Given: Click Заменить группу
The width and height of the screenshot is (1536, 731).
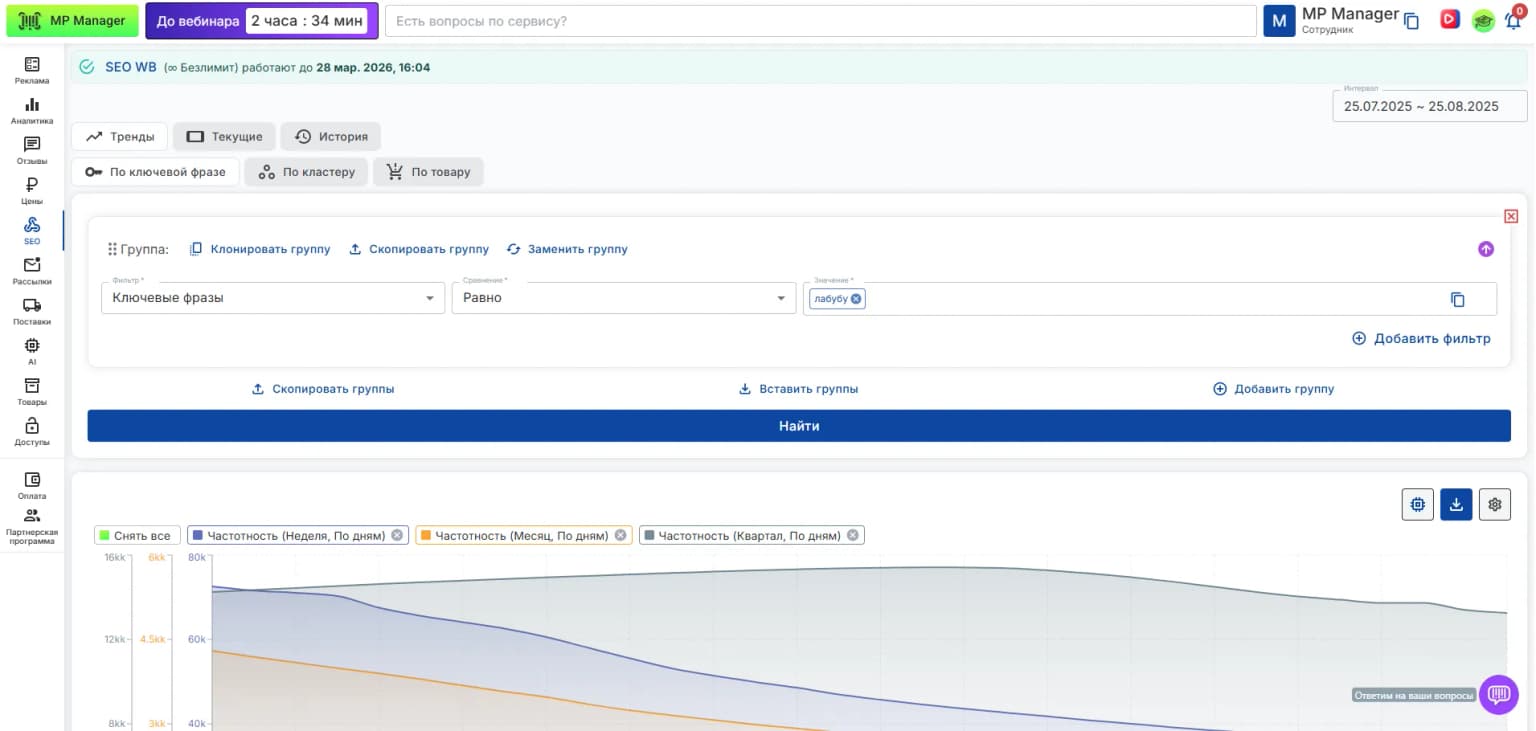Looking at the screenshot, I should click(x=567, y=249).
